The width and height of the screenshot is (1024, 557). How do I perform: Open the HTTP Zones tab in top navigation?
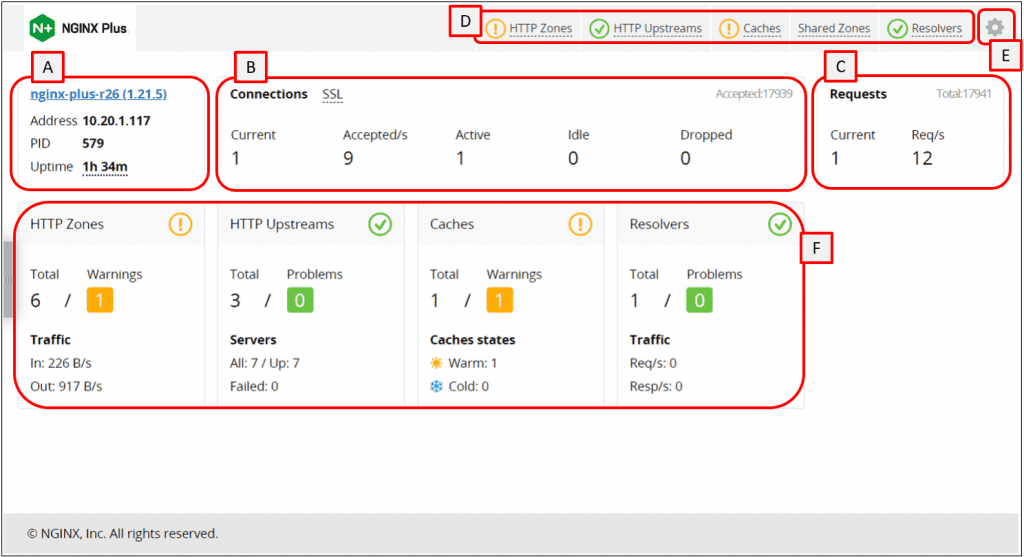(x=540, y=28)
